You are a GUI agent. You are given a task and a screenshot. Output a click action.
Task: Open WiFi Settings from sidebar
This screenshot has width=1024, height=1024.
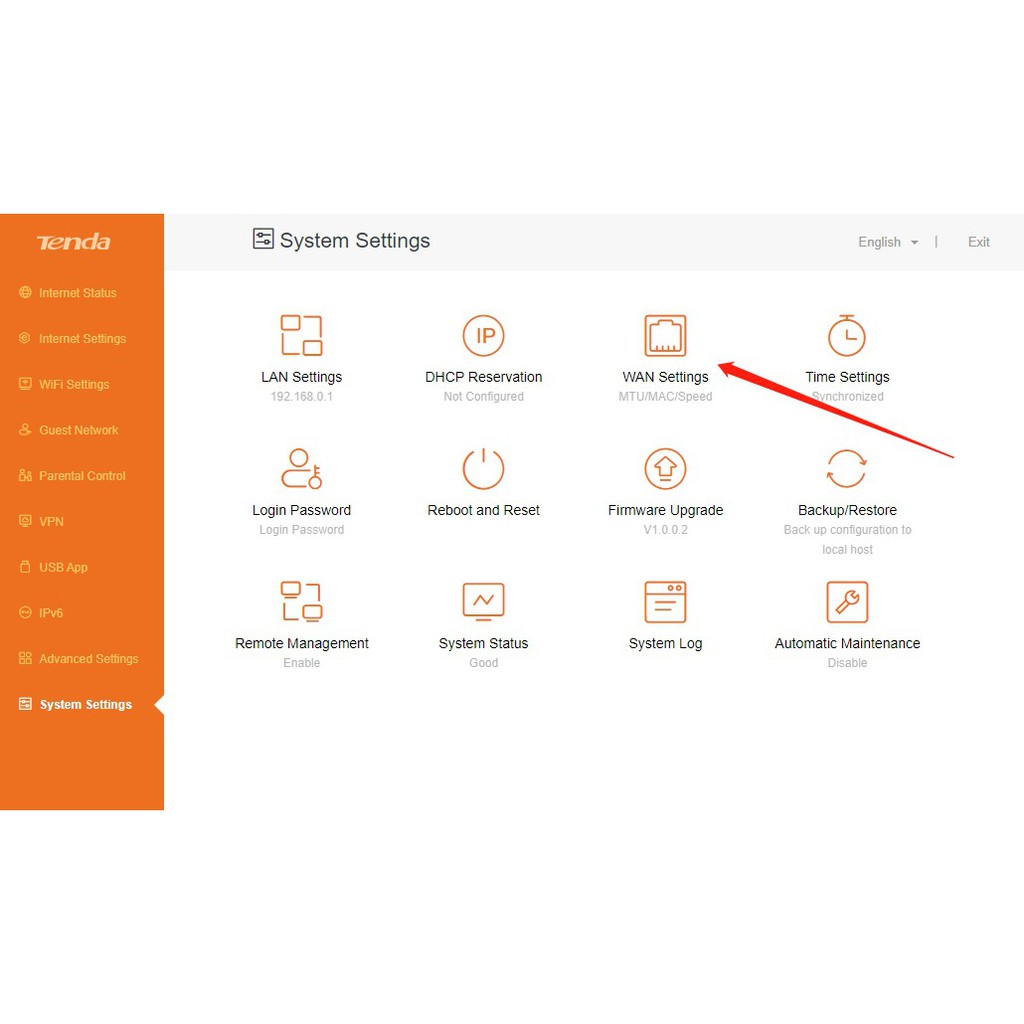[x=73, y=384]
